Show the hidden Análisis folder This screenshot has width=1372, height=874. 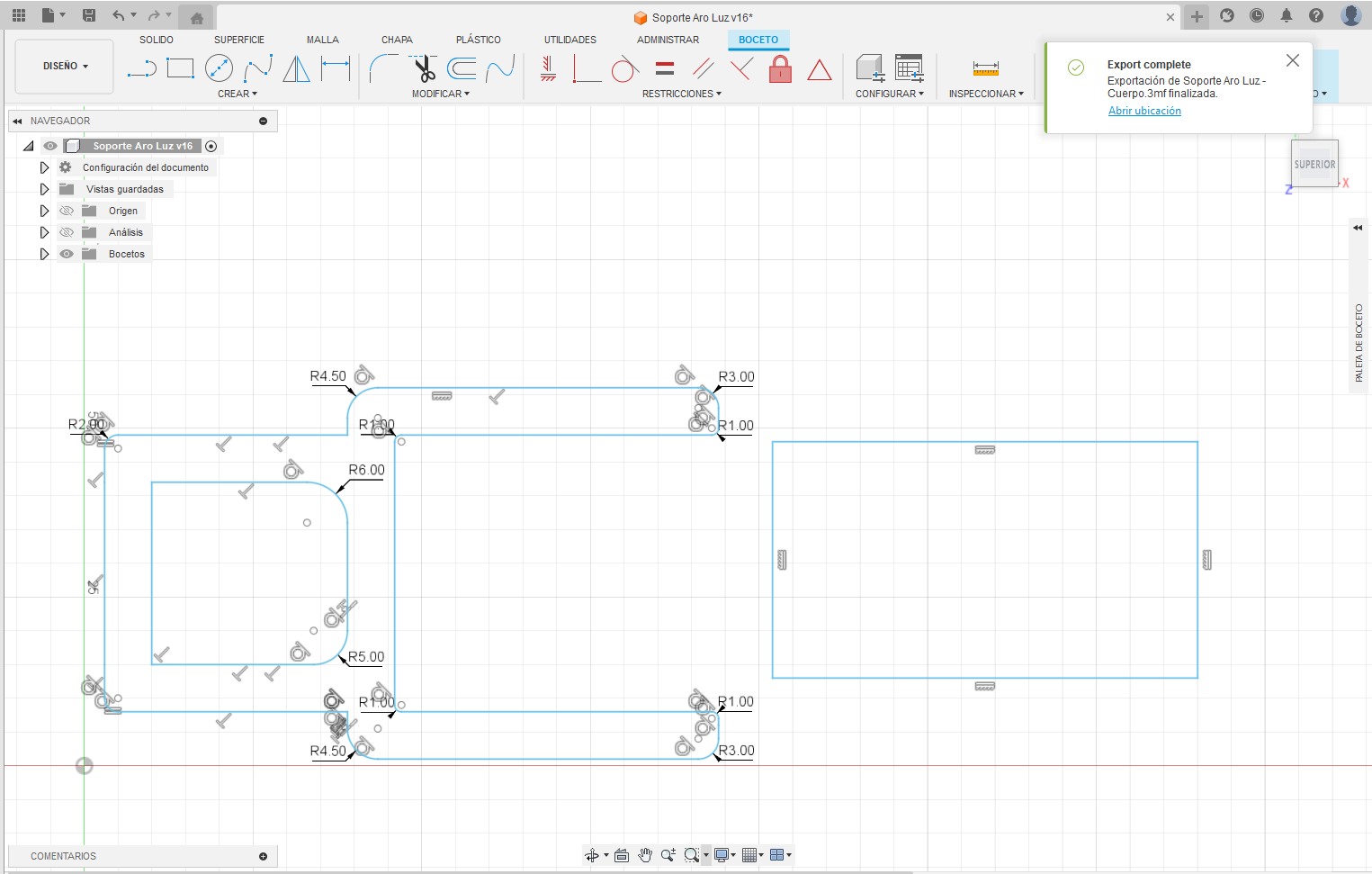tap(67, 232)
